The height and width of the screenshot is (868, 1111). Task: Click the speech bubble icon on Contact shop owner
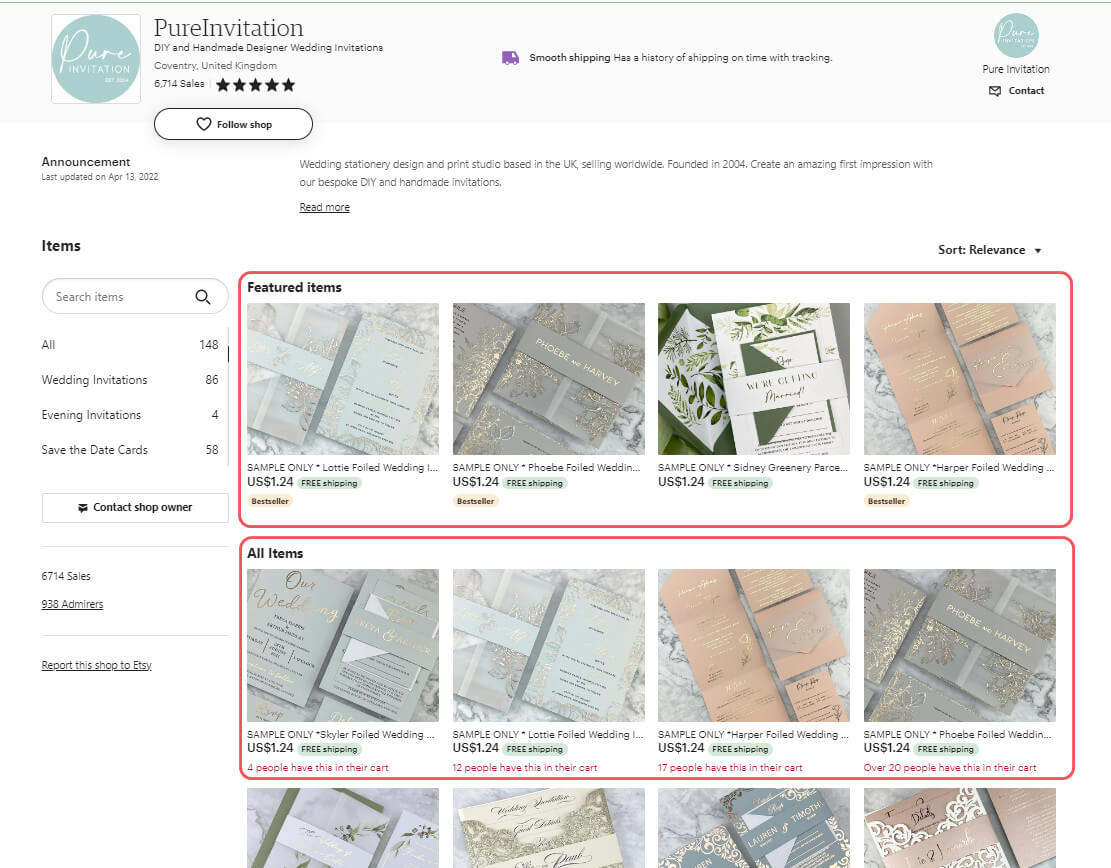(82, 507)
